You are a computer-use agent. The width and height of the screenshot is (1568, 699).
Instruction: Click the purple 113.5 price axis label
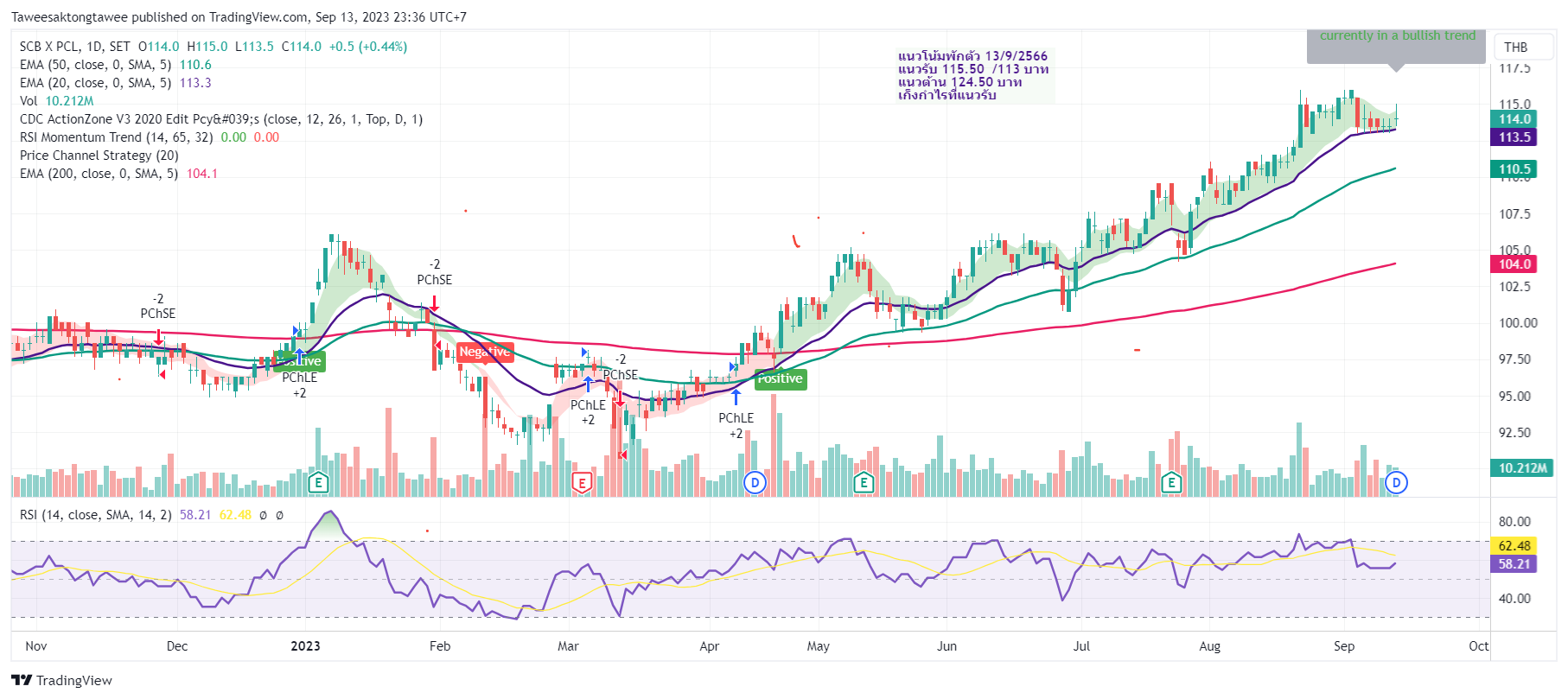pos(1514,137)
